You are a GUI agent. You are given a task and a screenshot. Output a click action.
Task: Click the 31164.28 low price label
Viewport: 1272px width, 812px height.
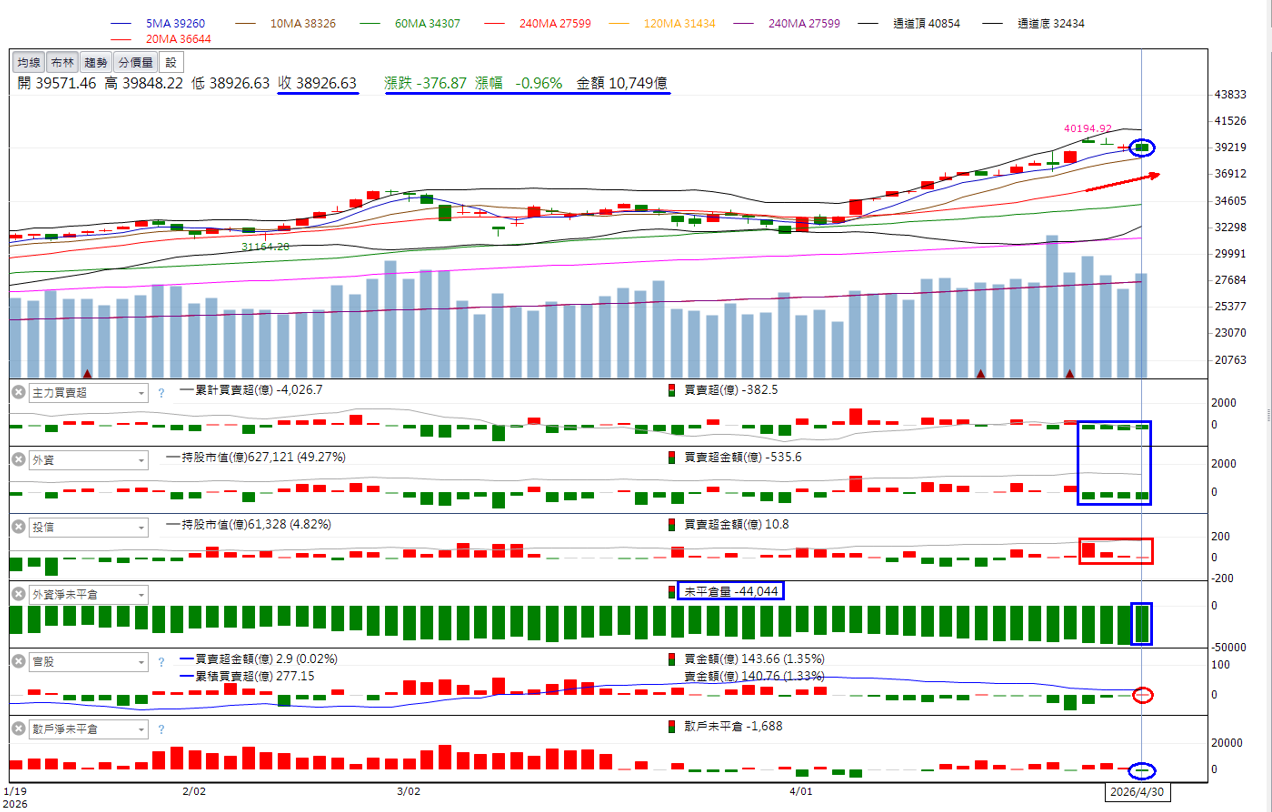(265, 246)
